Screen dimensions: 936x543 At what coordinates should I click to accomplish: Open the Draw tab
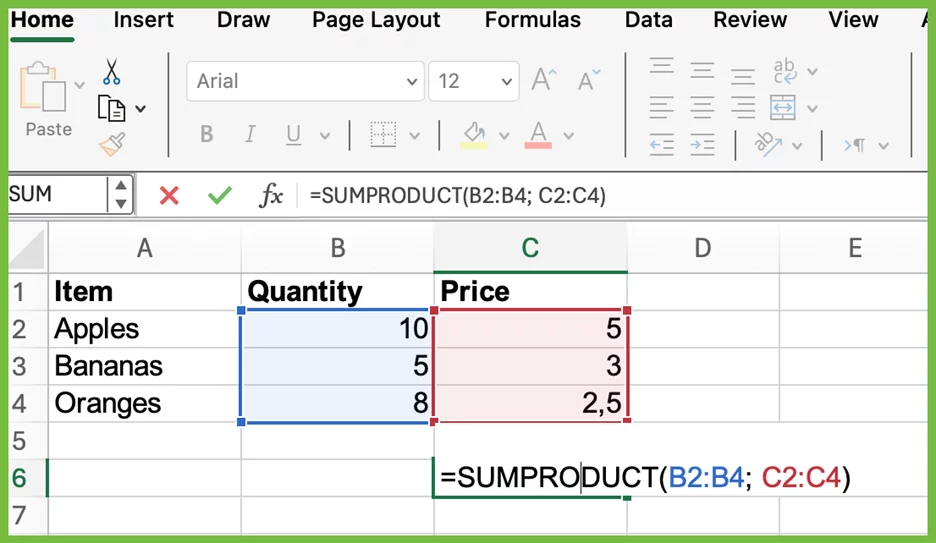[x=243, y=20]
